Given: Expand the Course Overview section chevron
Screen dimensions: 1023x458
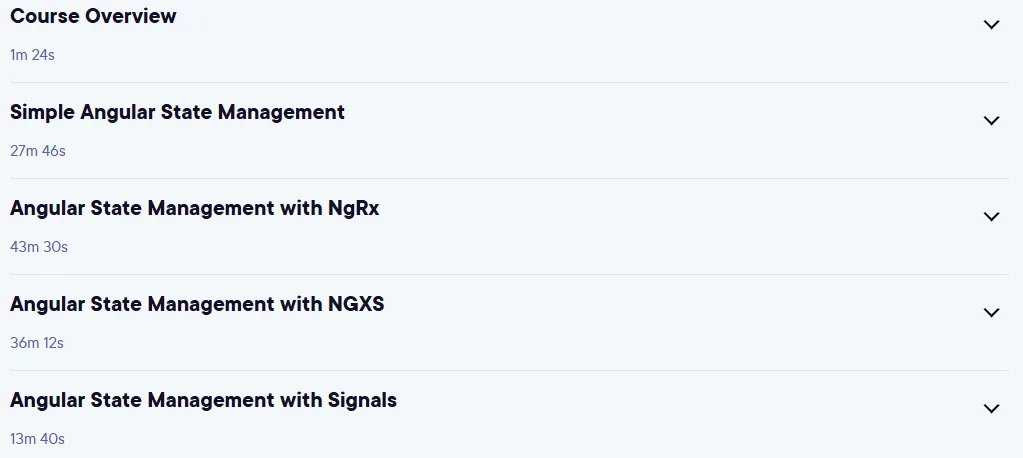Looking at the screenshot, I should (x=991, y=25).
